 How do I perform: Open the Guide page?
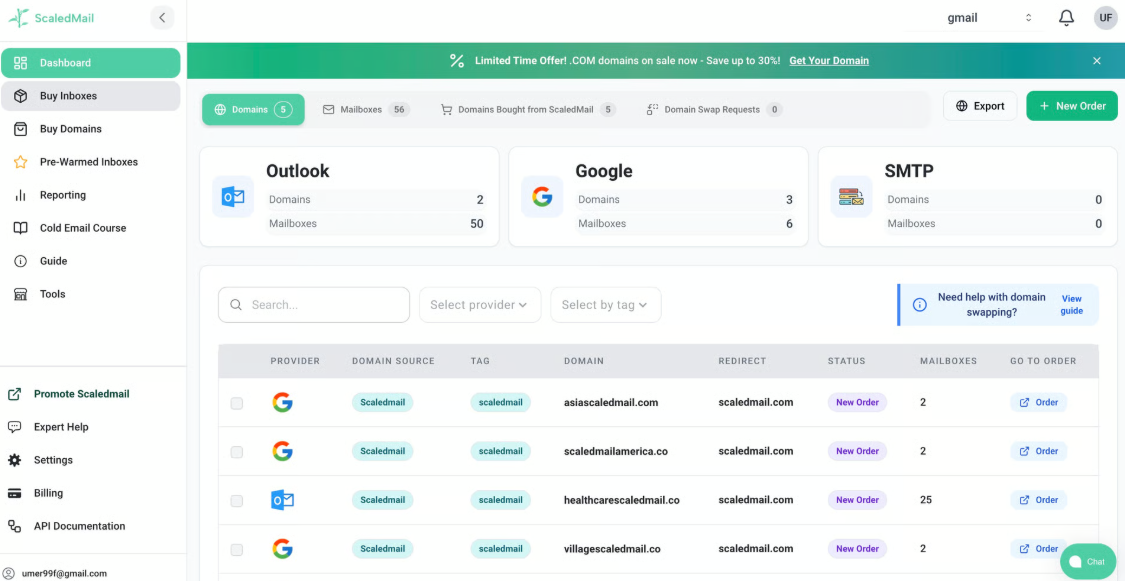pos(90,261)
